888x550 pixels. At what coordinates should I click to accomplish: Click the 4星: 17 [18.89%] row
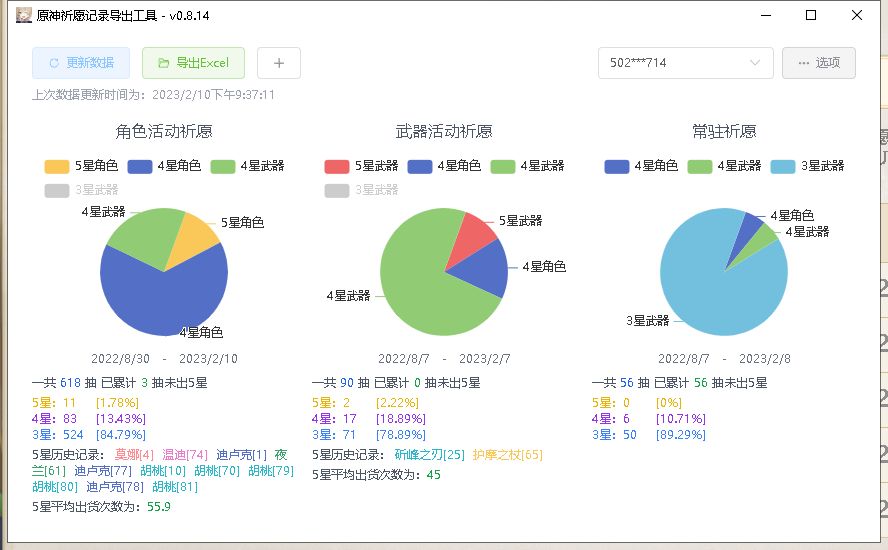click(369, 419)
